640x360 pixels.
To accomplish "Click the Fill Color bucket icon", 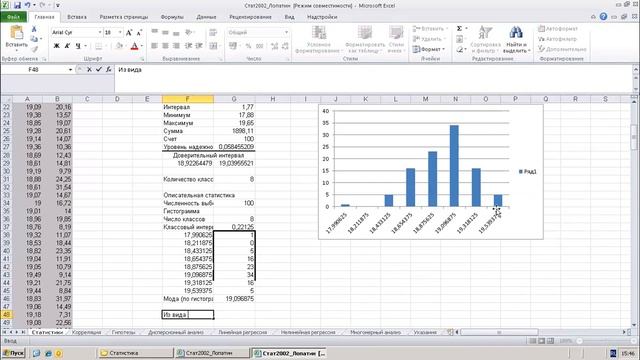I will 119,46.
